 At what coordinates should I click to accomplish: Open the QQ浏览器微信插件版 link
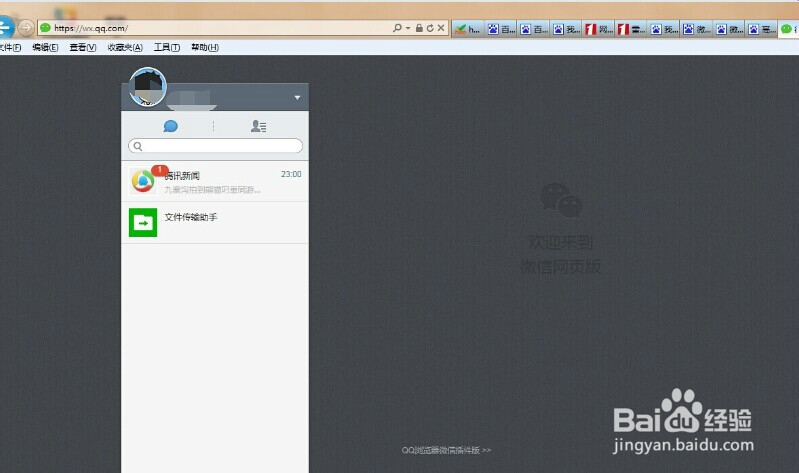(x=446, y=450)
